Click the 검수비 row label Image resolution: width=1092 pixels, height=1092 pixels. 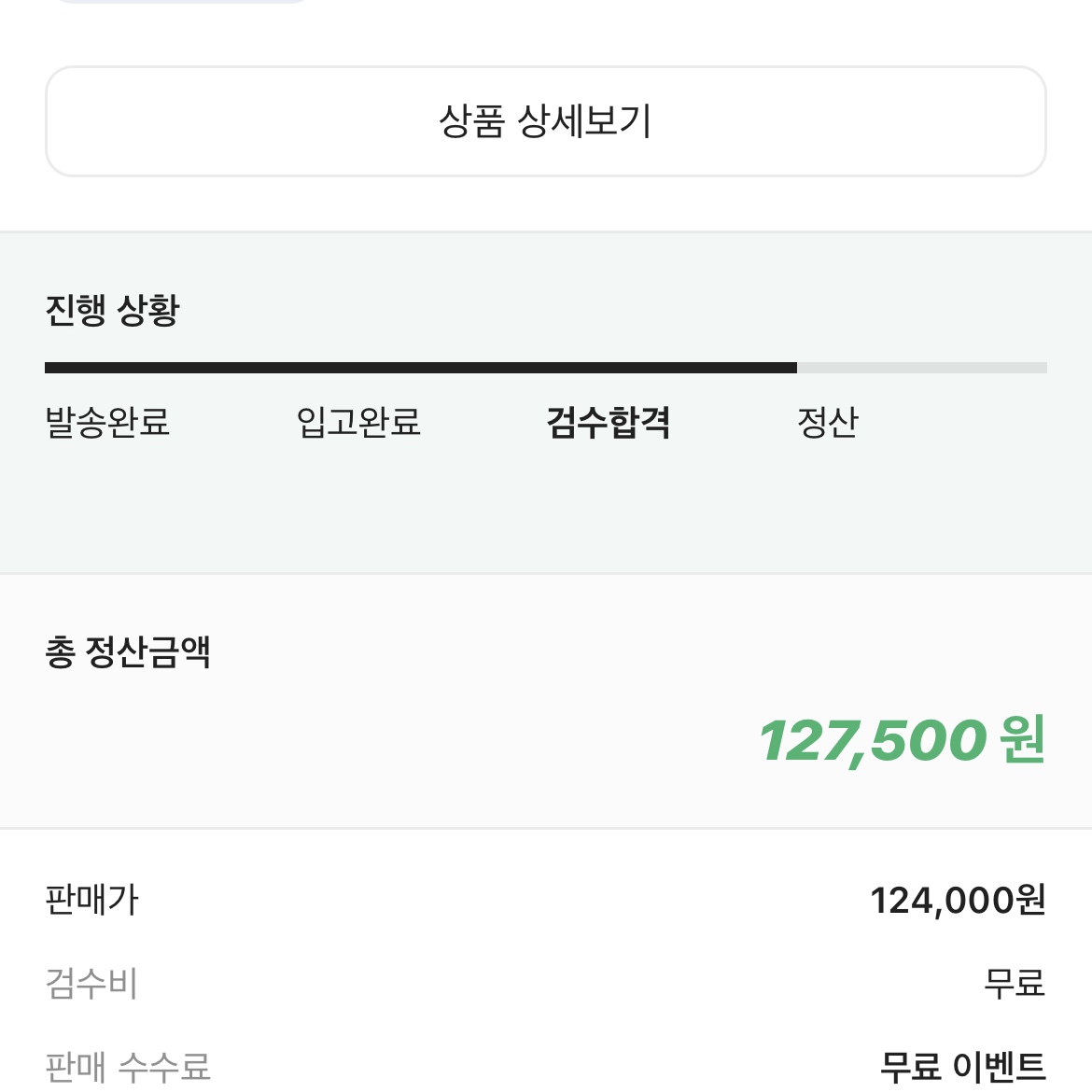[x=91, y=983]
